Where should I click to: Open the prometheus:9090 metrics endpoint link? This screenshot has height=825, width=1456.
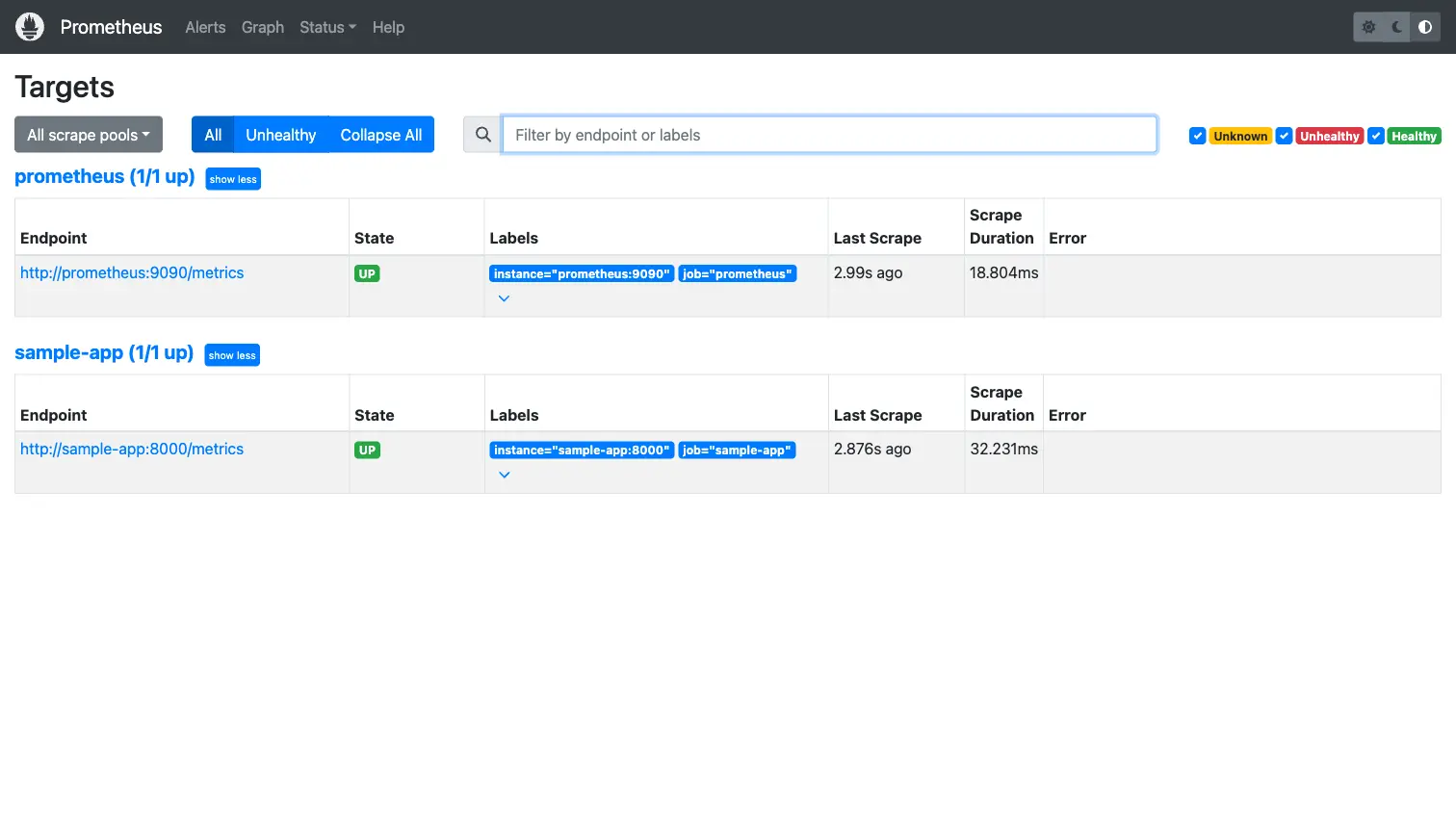click(x=132, y=272)
